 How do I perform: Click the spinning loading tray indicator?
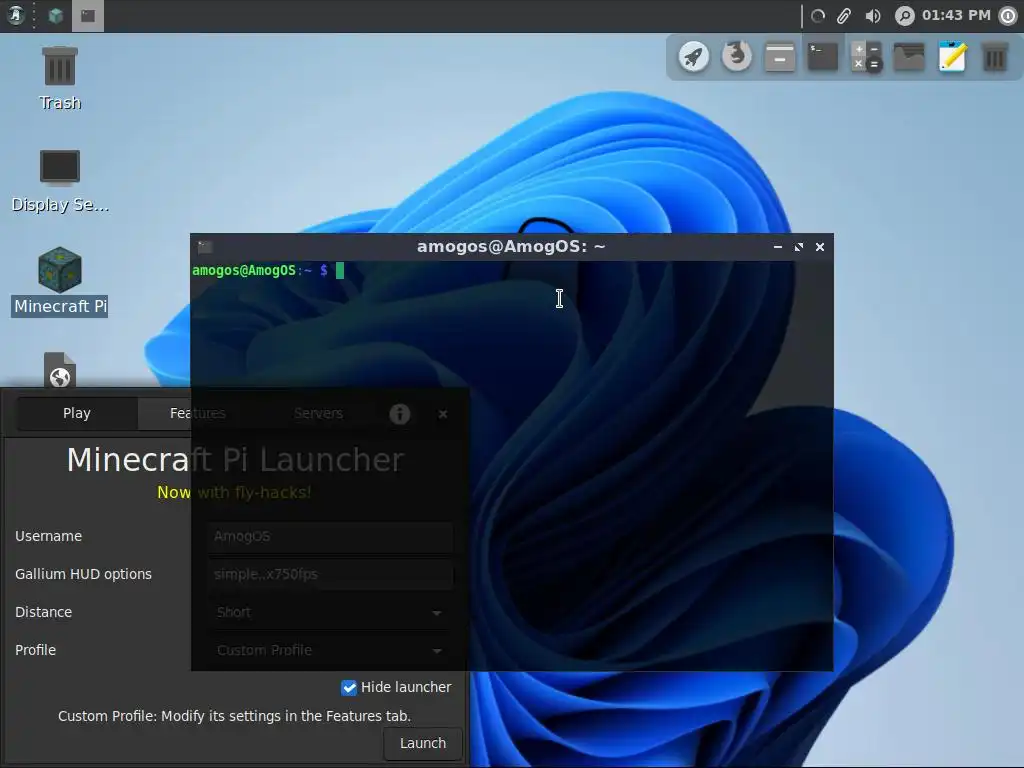tap(818, 16)
